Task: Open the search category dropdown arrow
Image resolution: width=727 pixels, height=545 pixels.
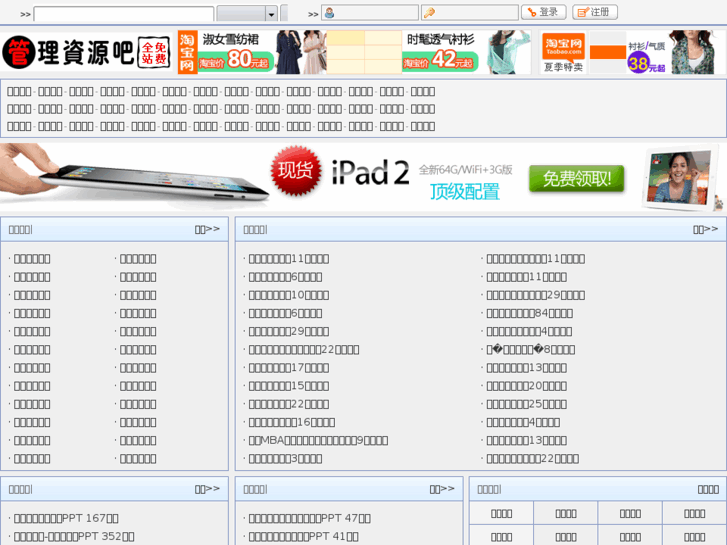Action: tap(271, 14)
